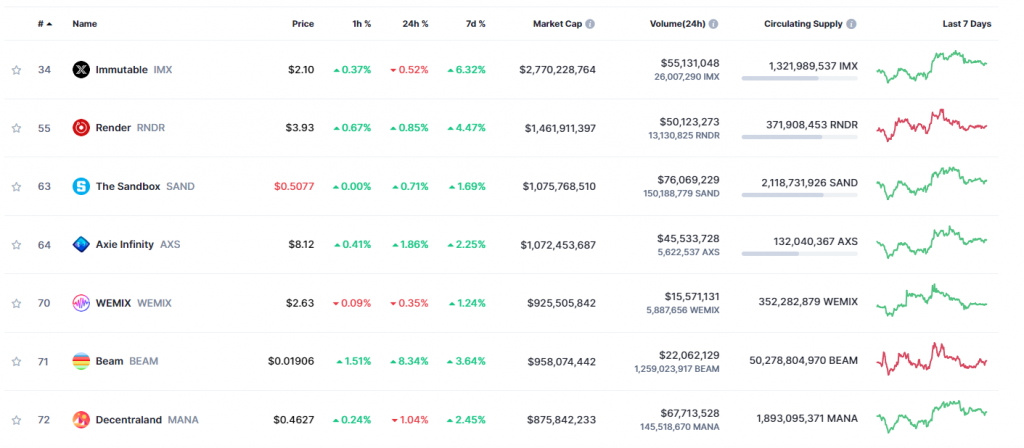Click Axie Infinity volume $45,533,728

[688, 238]
